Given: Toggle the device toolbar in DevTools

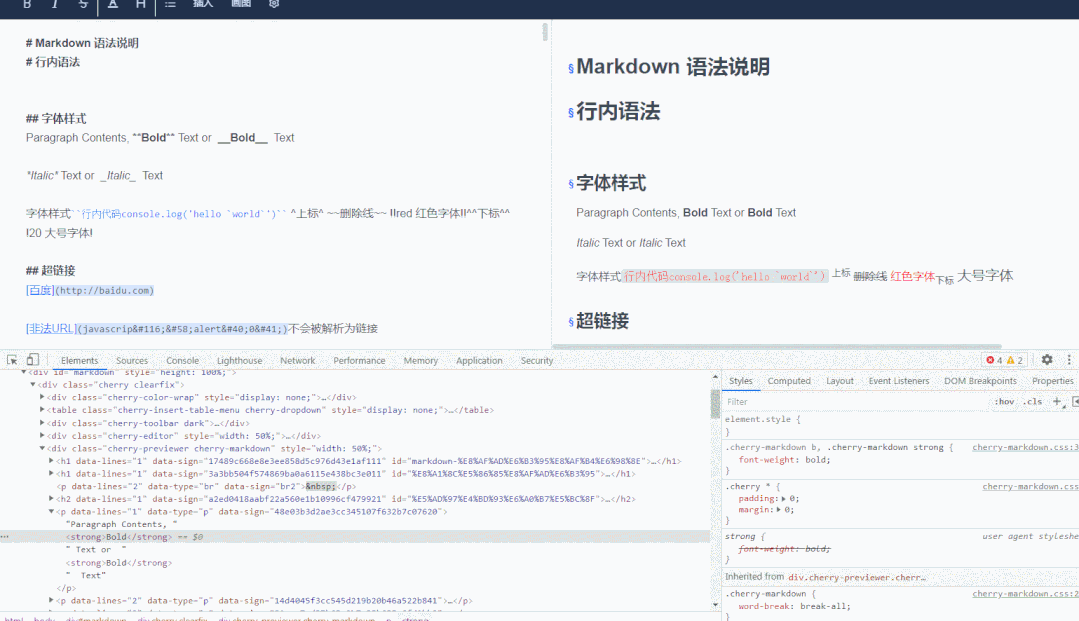Looking at the screenshot, I should (x=31, y=360).
